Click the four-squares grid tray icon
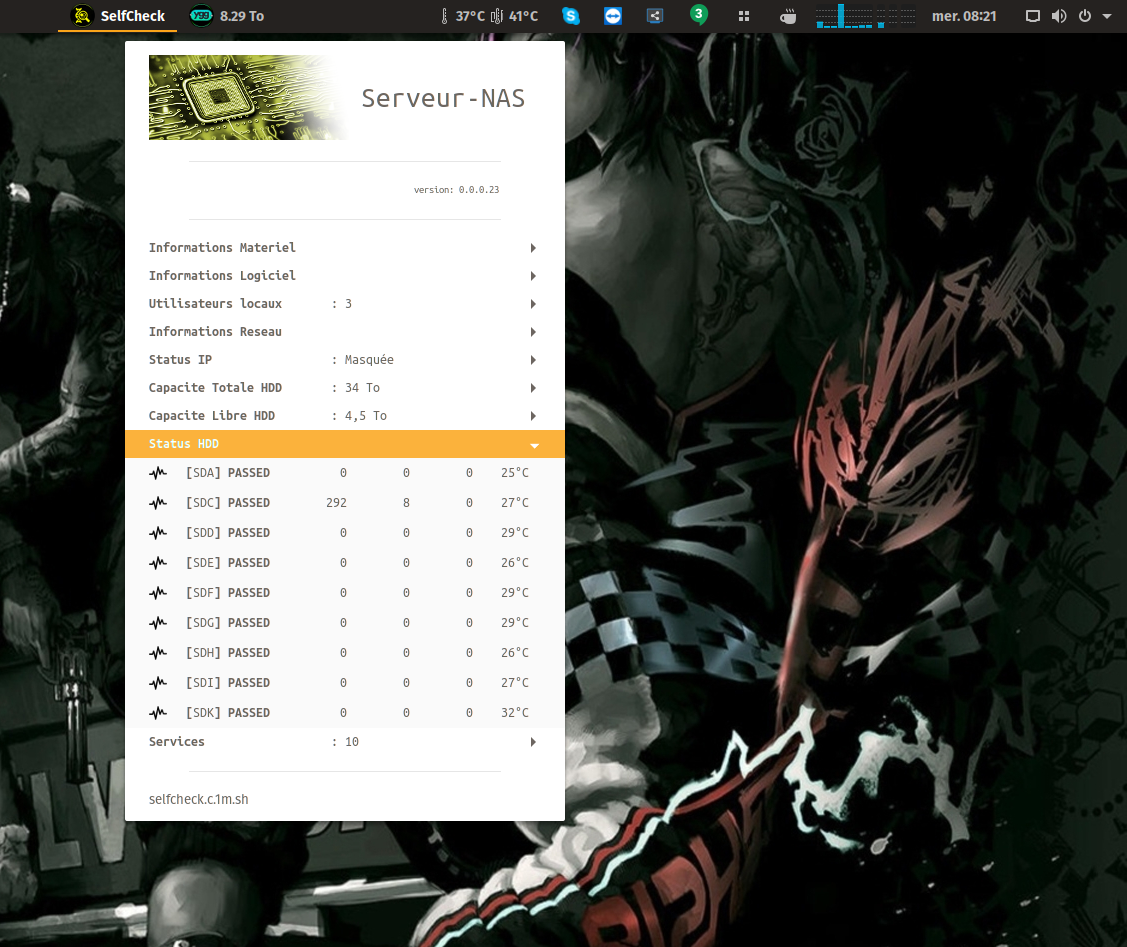Screen dimensions: 1127x947 (744, 16)
